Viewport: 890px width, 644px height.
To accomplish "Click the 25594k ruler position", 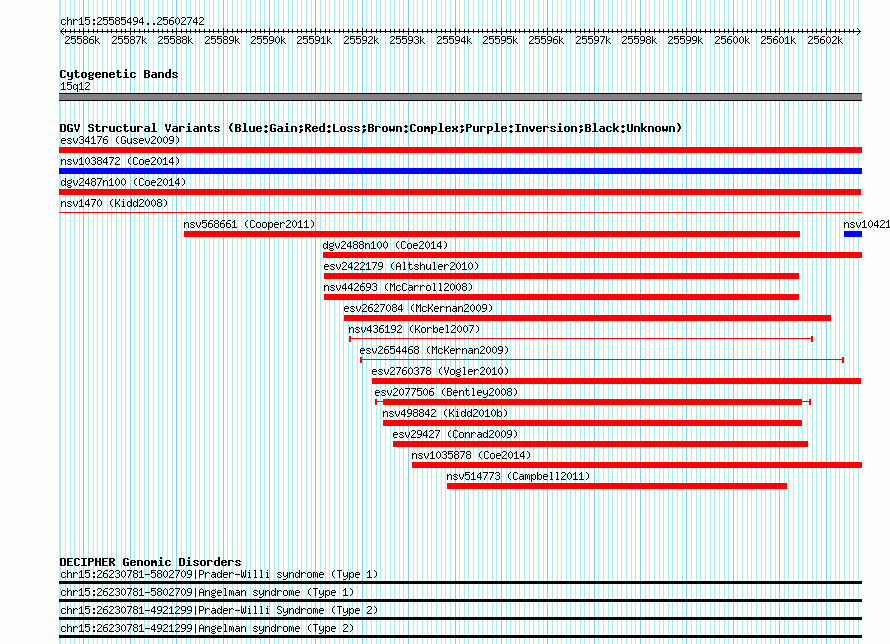I will click(454, 40).
